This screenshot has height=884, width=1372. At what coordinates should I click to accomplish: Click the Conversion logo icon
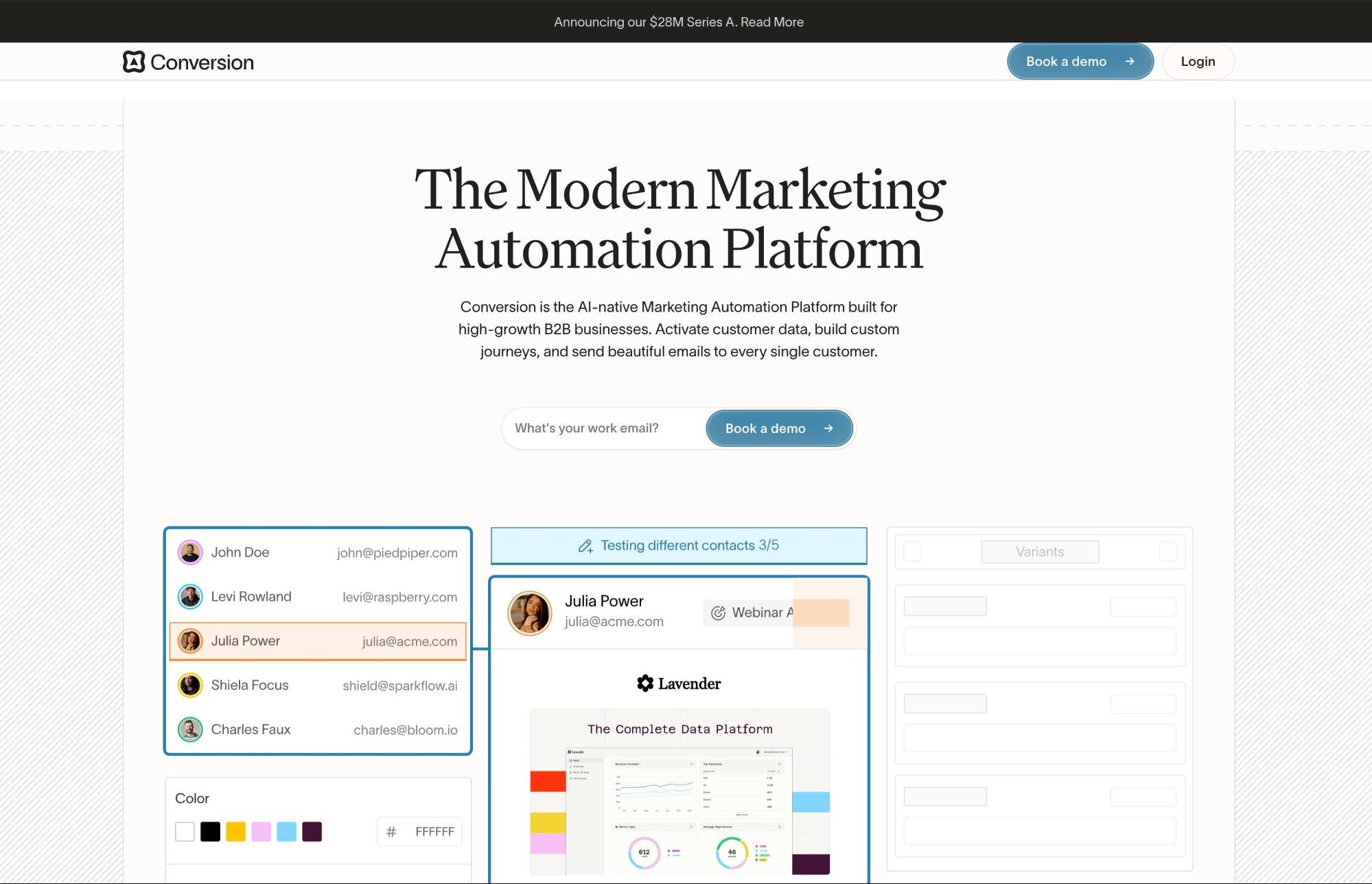click(134, 62)
